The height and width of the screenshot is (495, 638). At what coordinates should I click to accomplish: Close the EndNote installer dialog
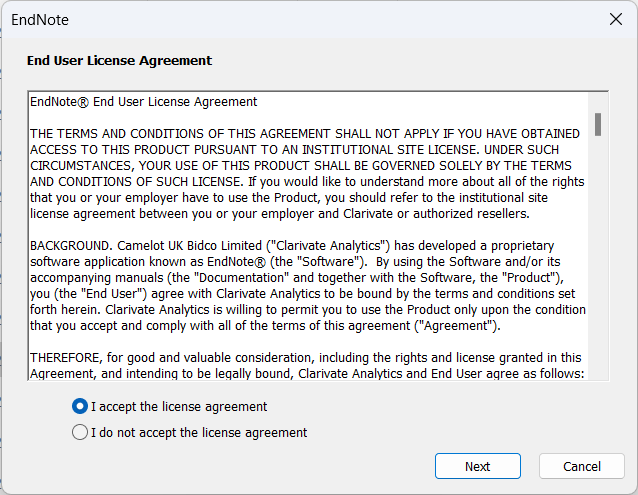[615, 20]
